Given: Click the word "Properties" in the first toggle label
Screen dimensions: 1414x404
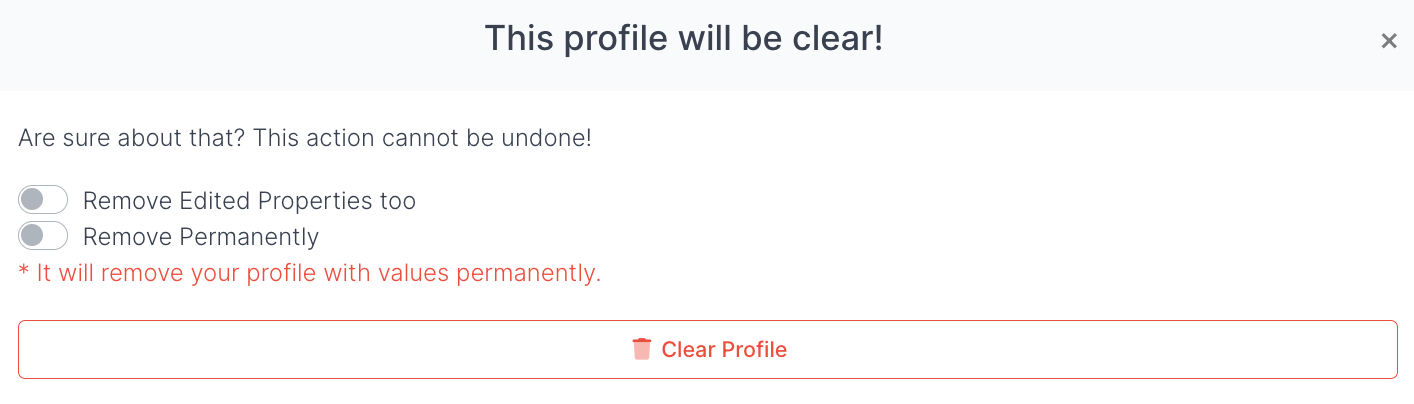Looking at the screenshot, I should [x=316, y=201].
